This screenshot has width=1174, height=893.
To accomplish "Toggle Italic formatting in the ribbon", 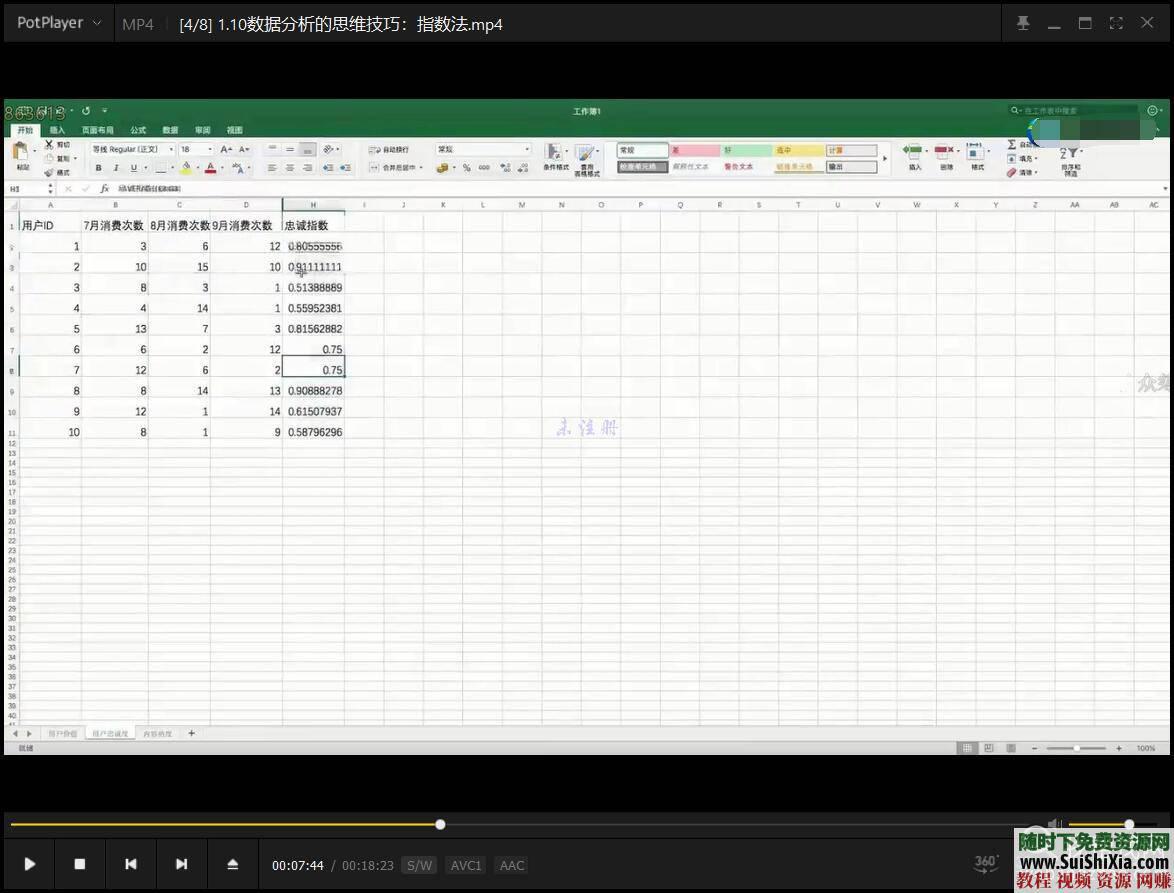I will pyautogui.click(x=115, y=165).
